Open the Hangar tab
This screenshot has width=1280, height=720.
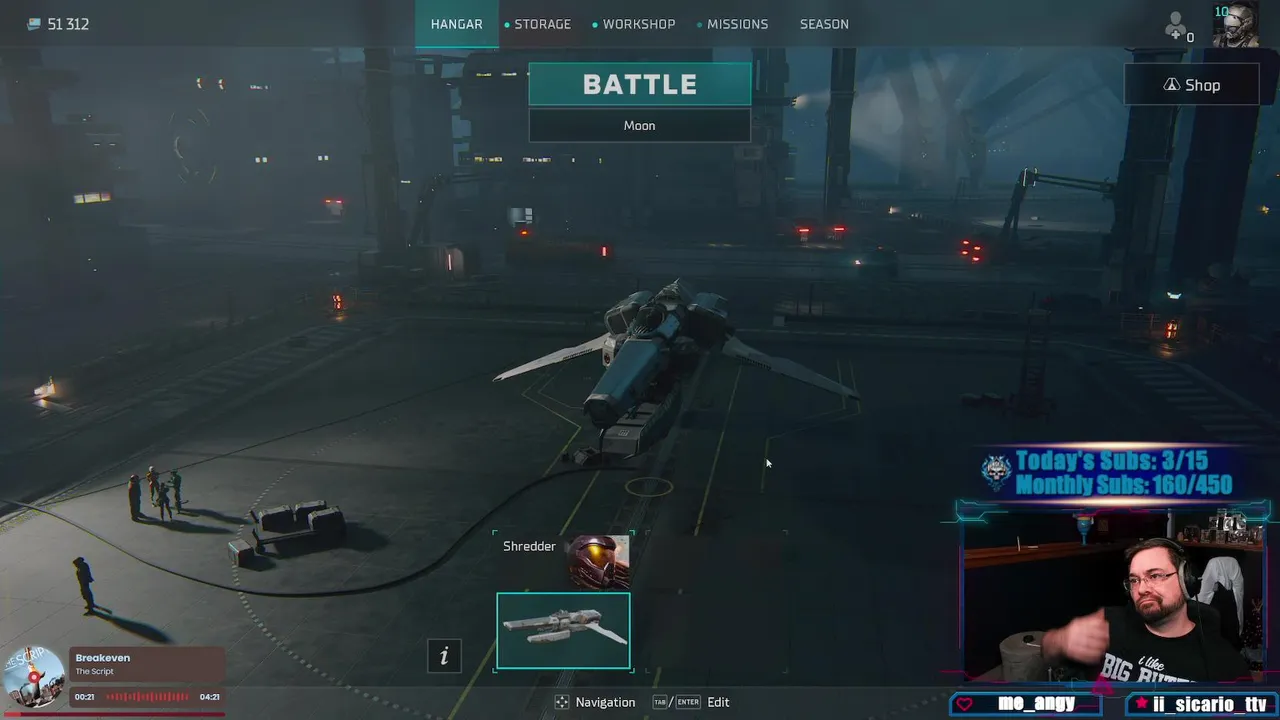pyautogui.click(x=457, y=24)
